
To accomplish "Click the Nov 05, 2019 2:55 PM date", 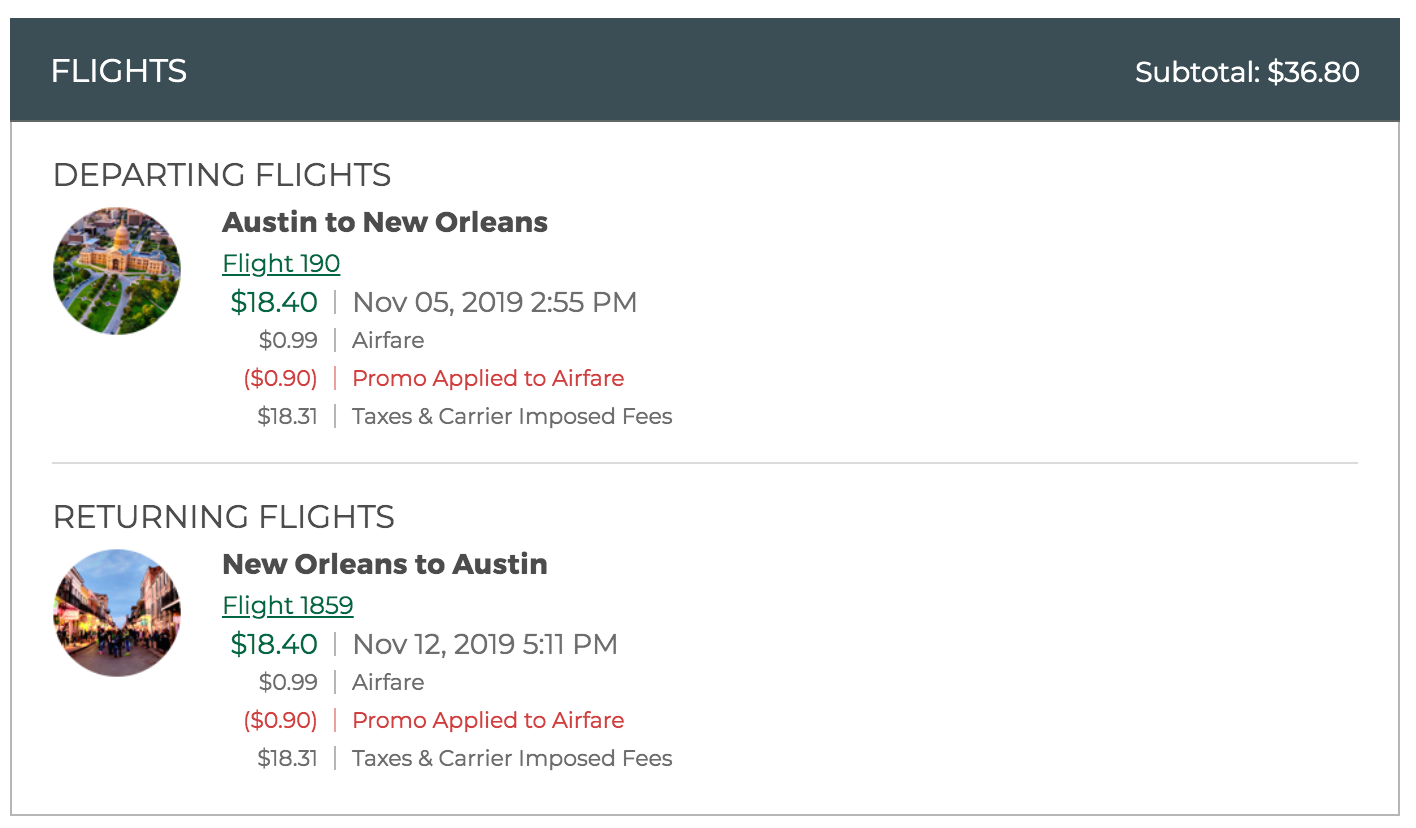I will point(495,302).
